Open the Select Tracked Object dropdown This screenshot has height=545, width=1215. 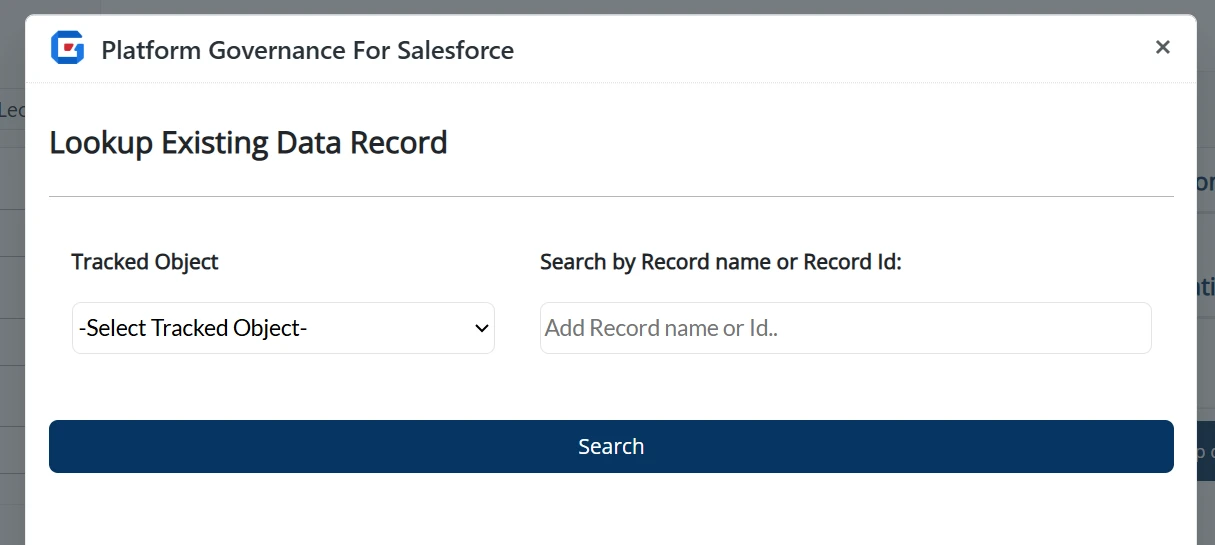tap(283, 328)
